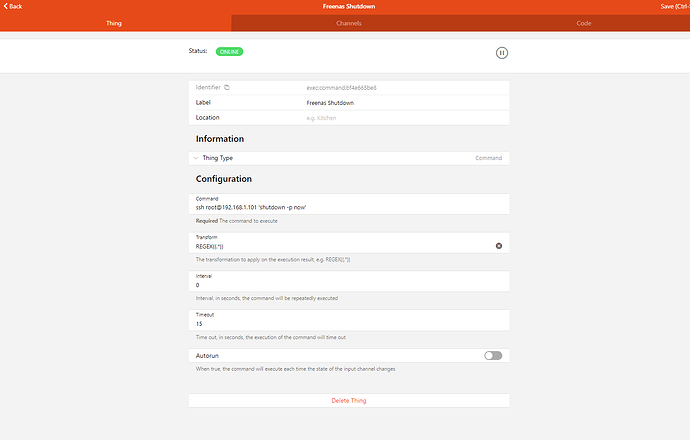
Task: Expand the Thing Type row
Action: (x=349, y=158)
